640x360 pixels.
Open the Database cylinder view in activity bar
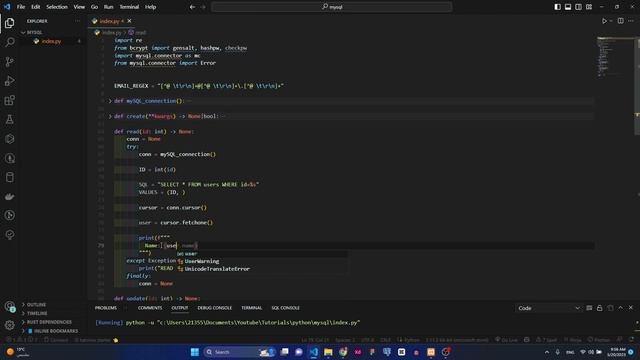point(9,177)
